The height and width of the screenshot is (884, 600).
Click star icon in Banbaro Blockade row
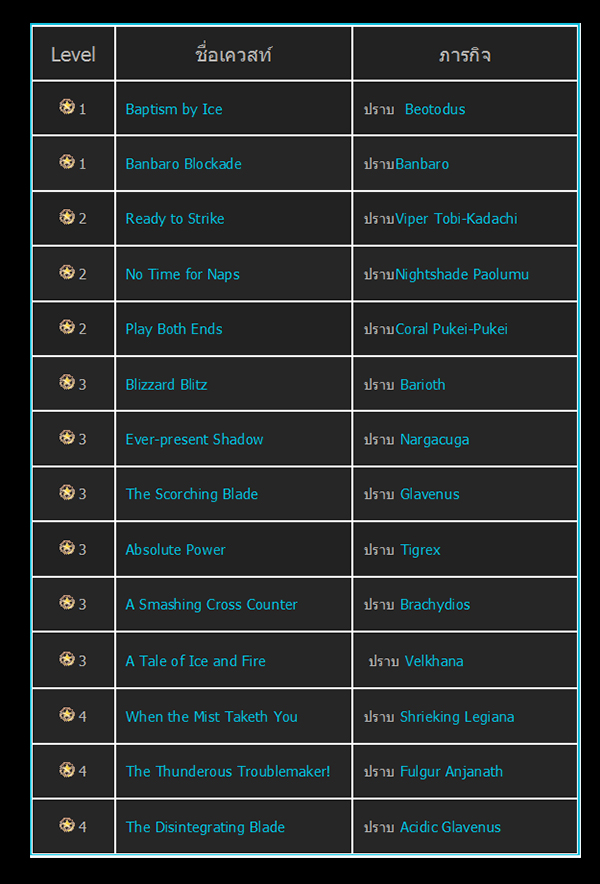pos(67,162)
